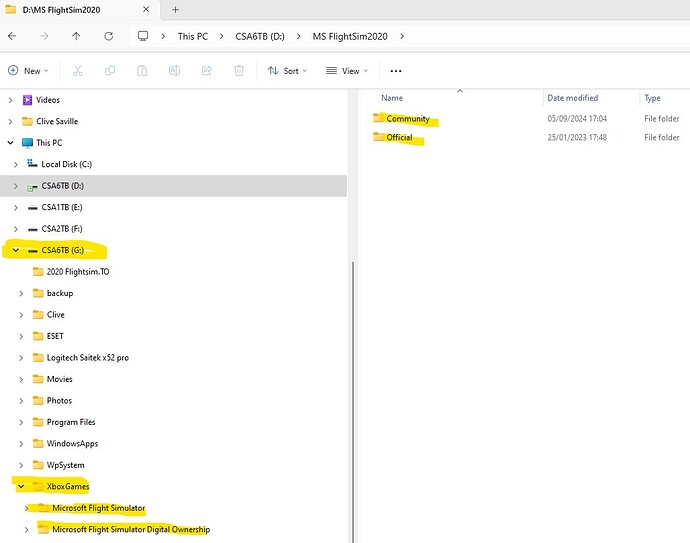The height and width of the screenshot is (543, 690).
Task: Open the New dropdown menu
Action: [x=28, y=71]
